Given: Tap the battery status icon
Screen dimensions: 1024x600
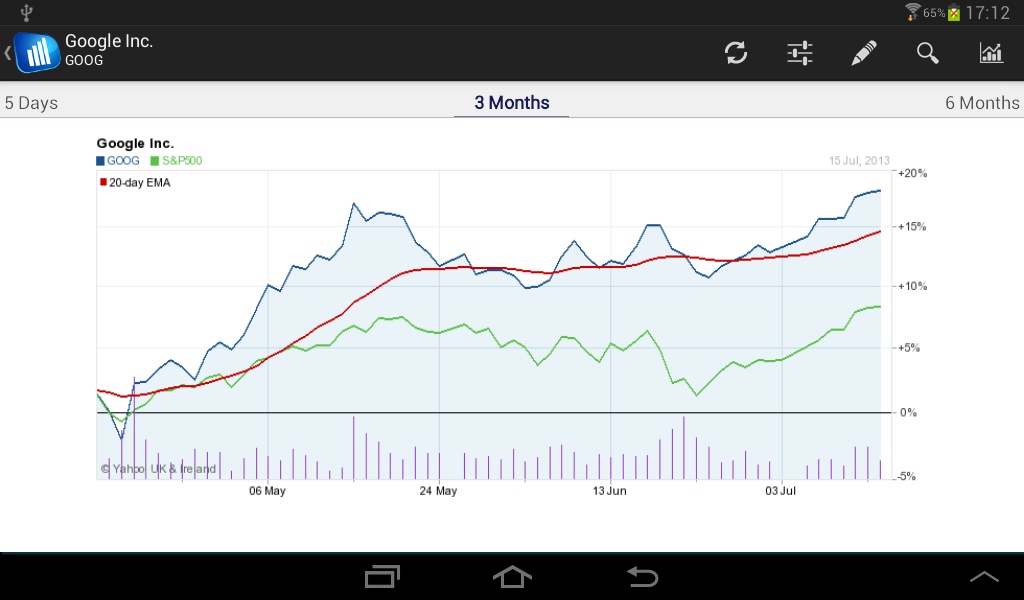Looking at the screenshot, I should (x=954, y=12).
